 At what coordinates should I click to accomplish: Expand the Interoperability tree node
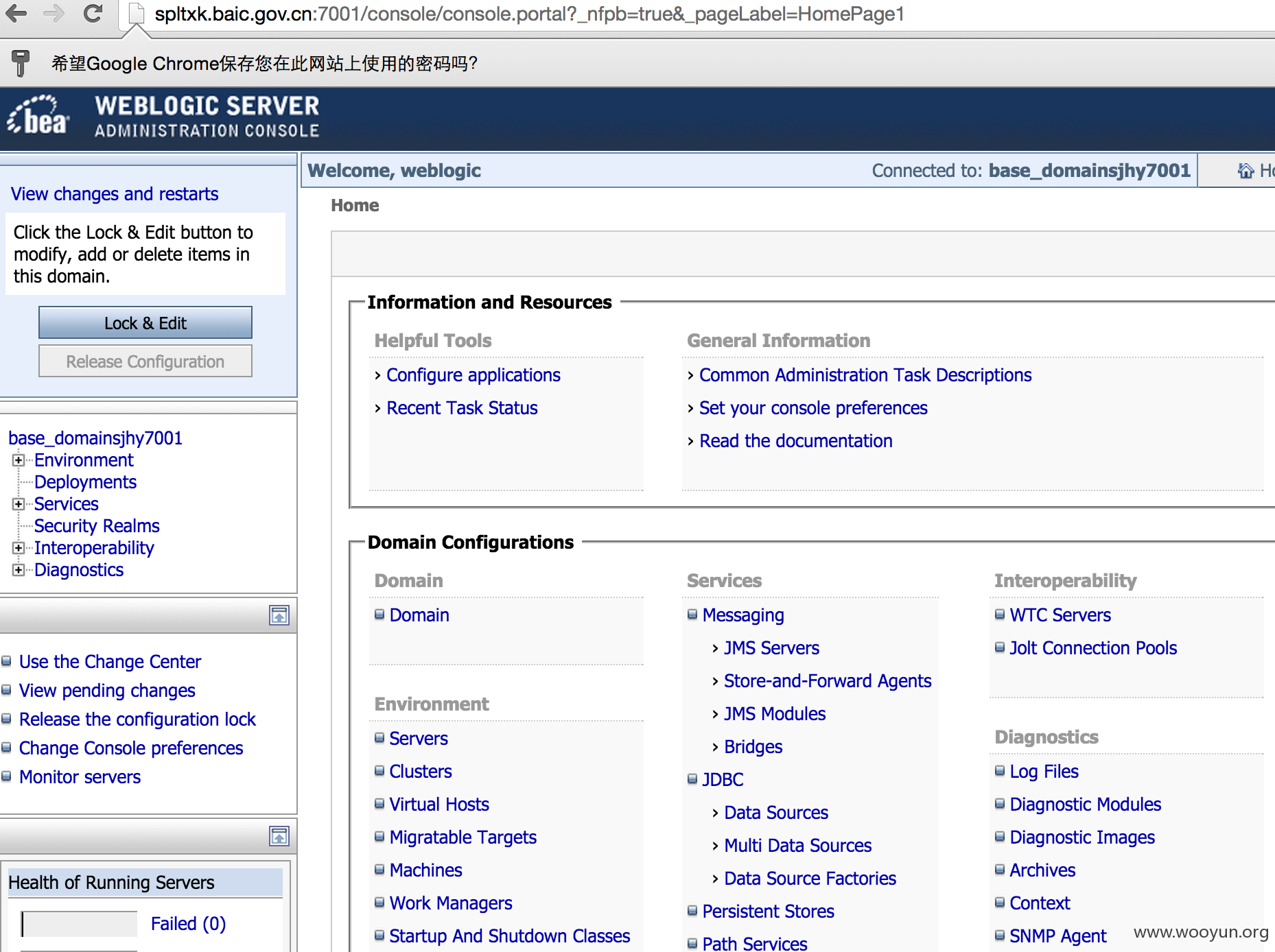19,548
